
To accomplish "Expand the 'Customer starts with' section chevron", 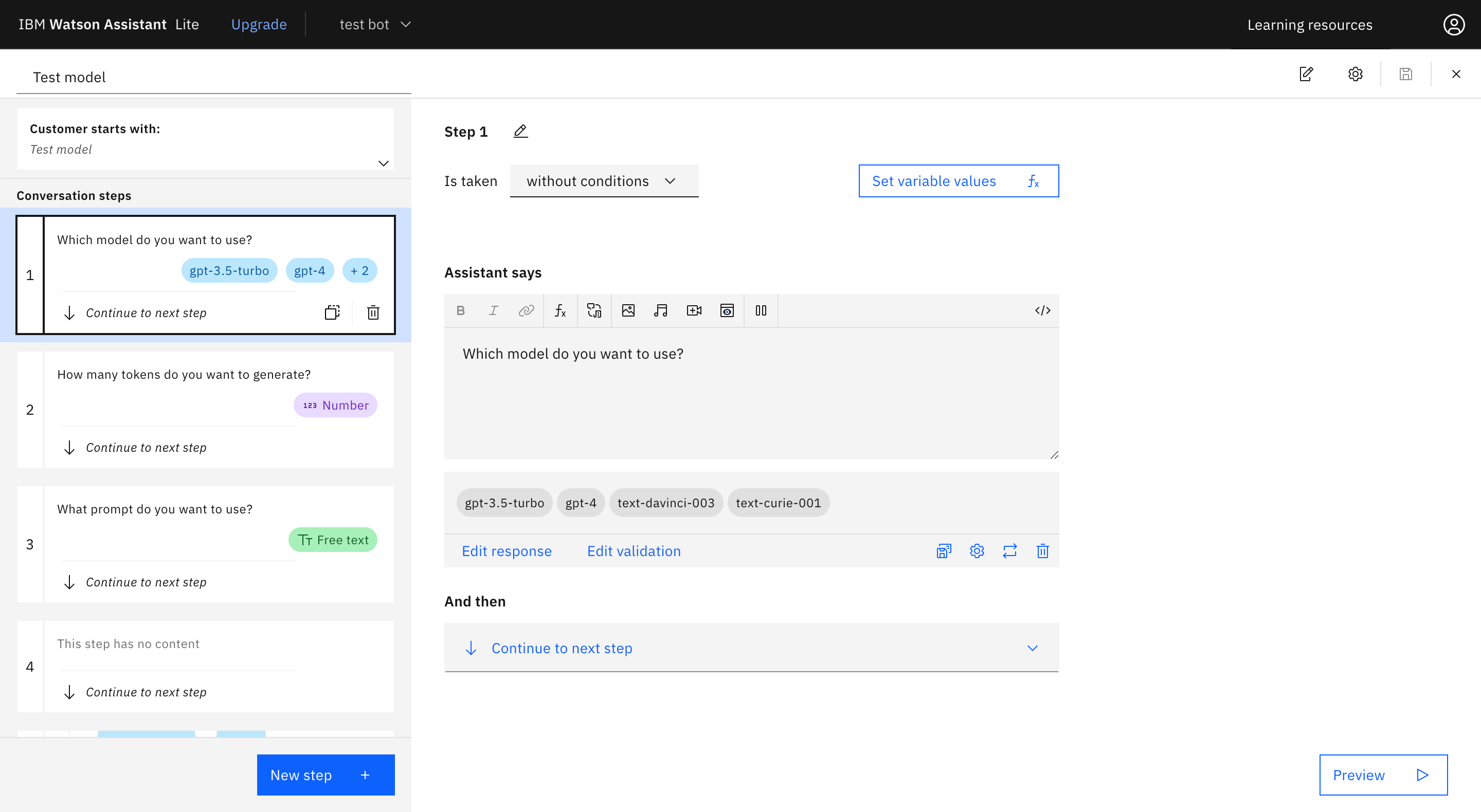I will click(x=384, y=163).
